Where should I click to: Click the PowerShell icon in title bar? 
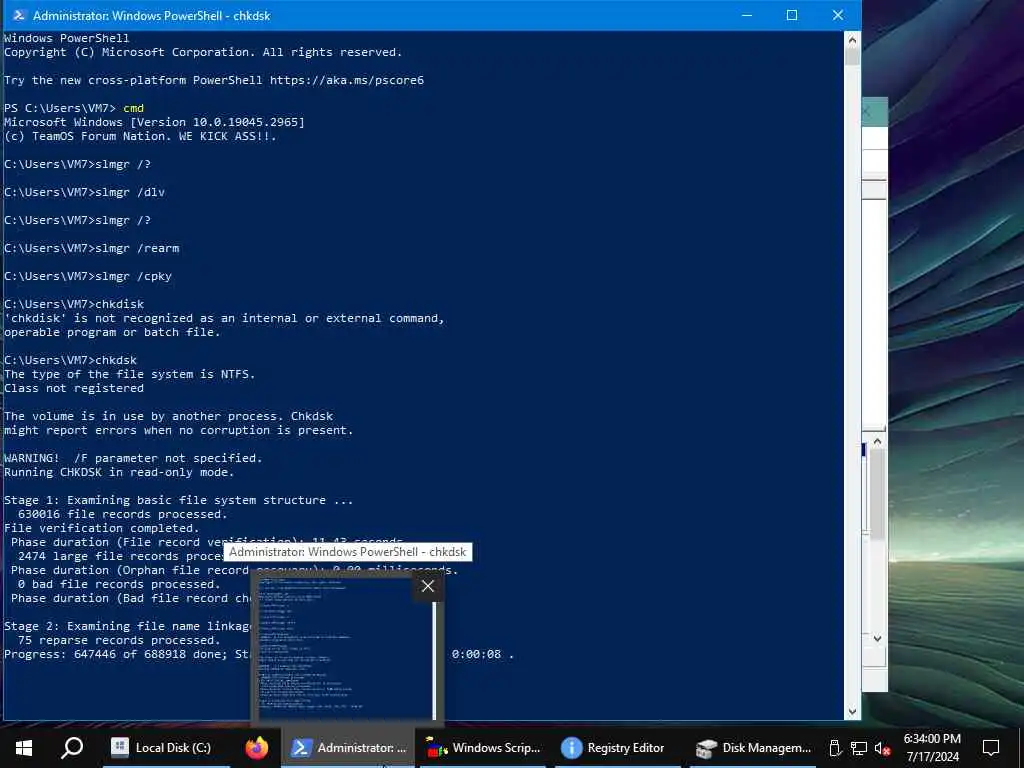pos(19,15)
